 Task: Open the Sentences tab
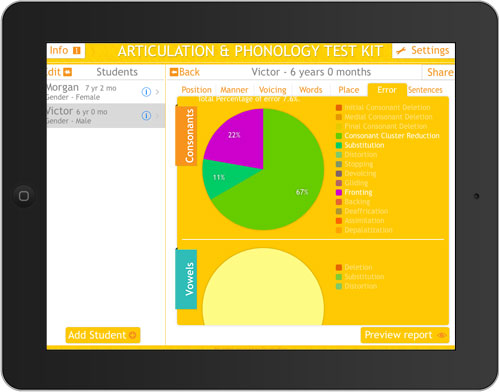425,90
